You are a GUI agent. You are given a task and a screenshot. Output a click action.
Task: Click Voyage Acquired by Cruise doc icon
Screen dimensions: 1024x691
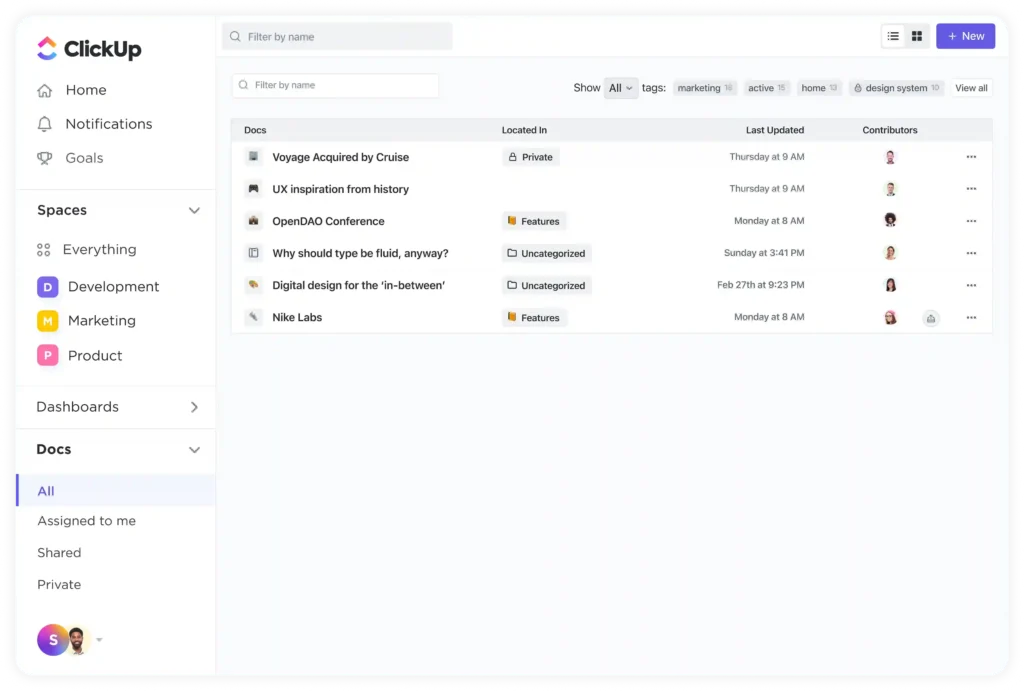[x=253, y=157]
